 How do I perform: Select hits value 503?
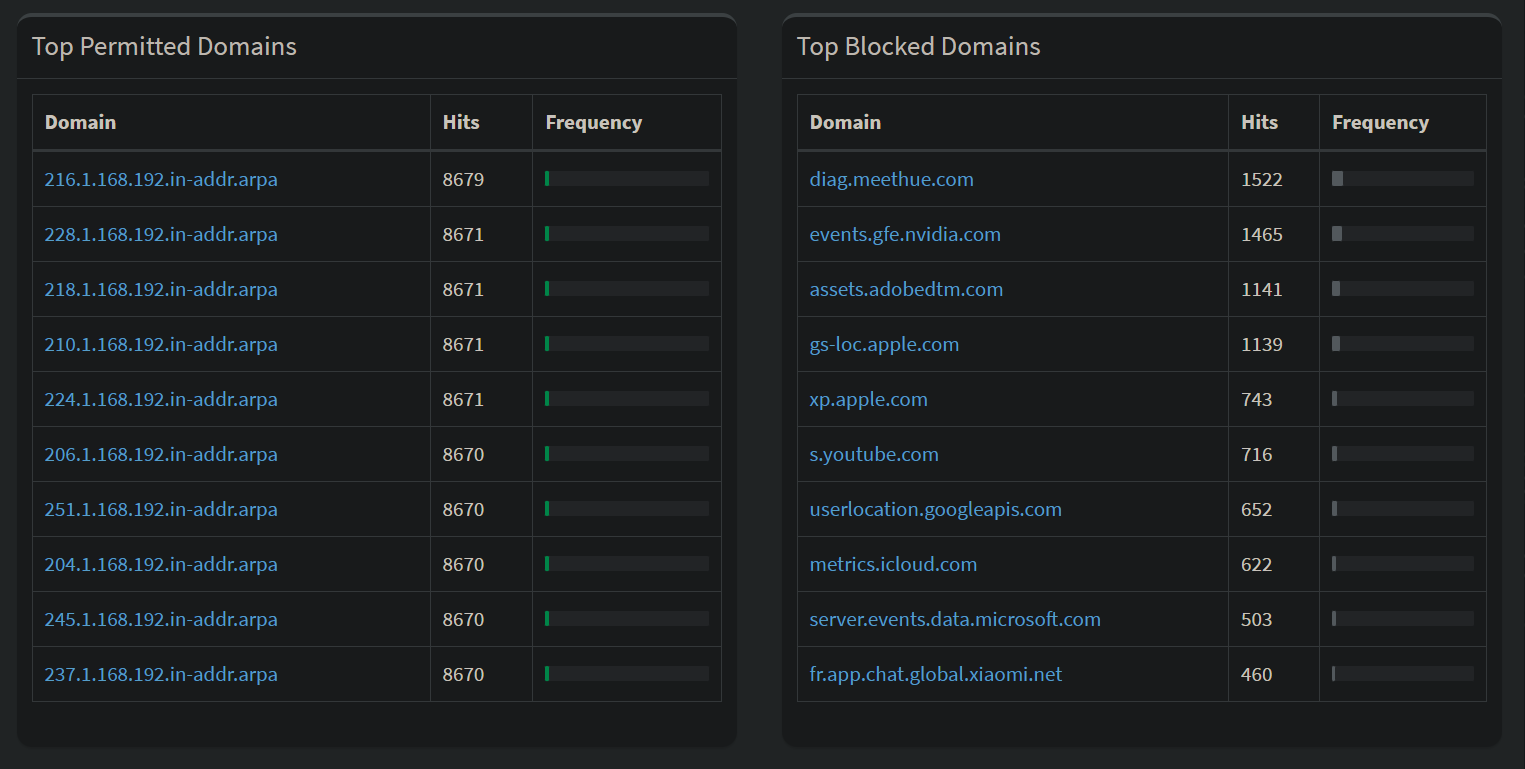click(1256, 619)
